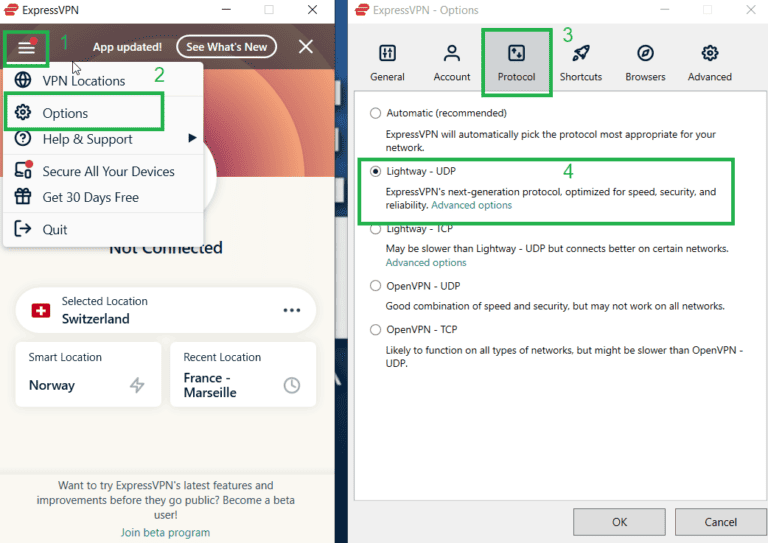Open Advanced options under Lightway - TCP

(426, 262)
